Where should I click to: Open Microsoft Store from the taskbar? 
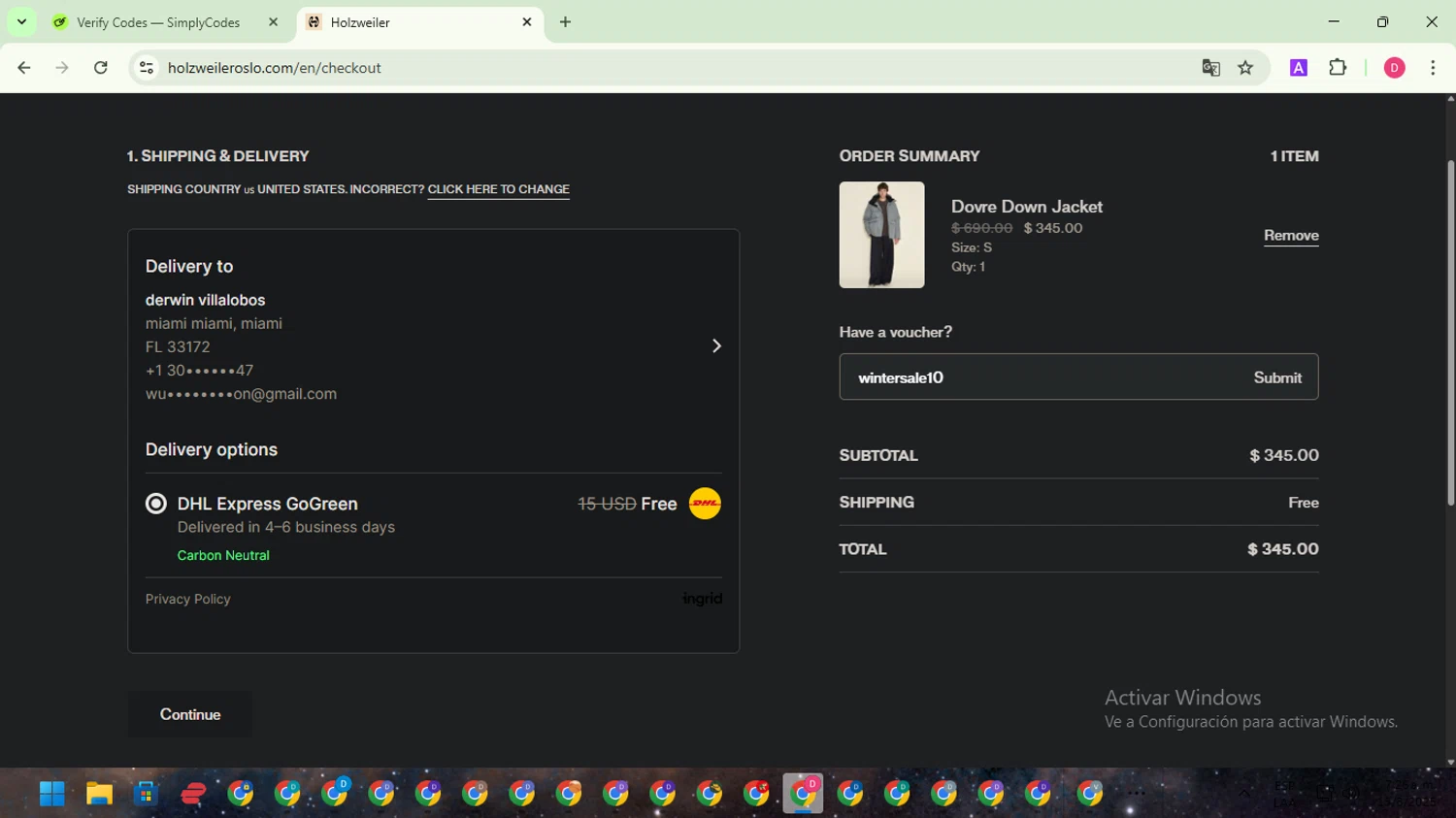point(146,794)
